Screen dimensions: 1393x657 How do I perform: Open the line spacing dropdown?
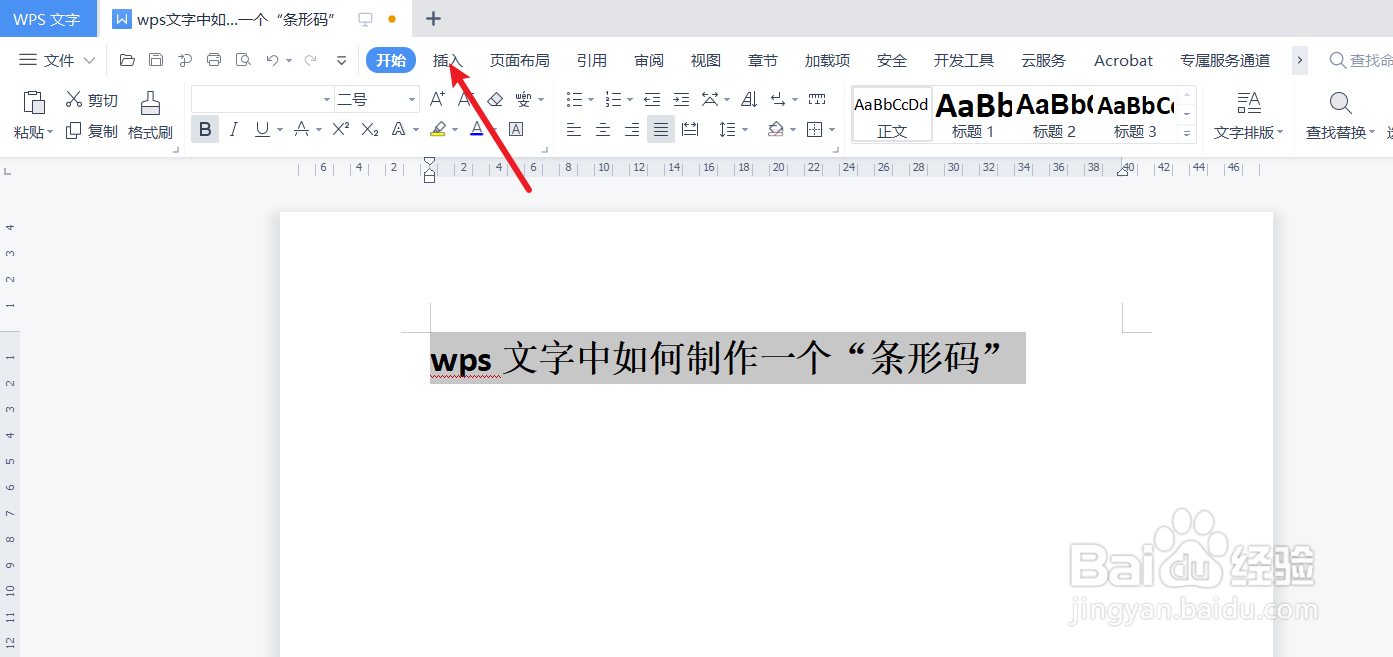[745, 130]
